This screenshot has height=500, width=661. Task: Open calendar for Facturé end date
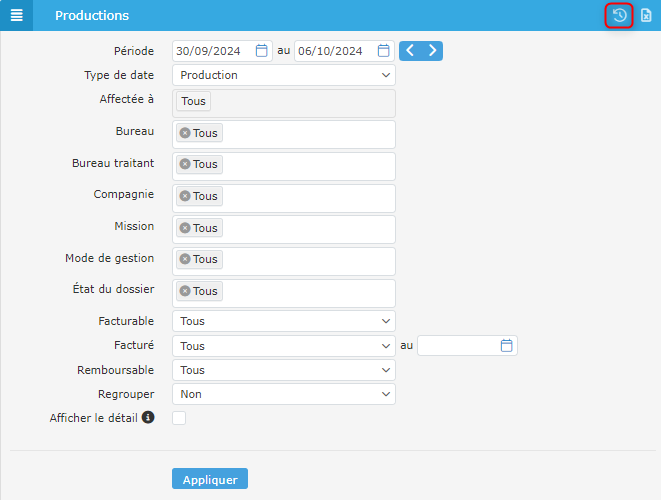tap(506, 346)
